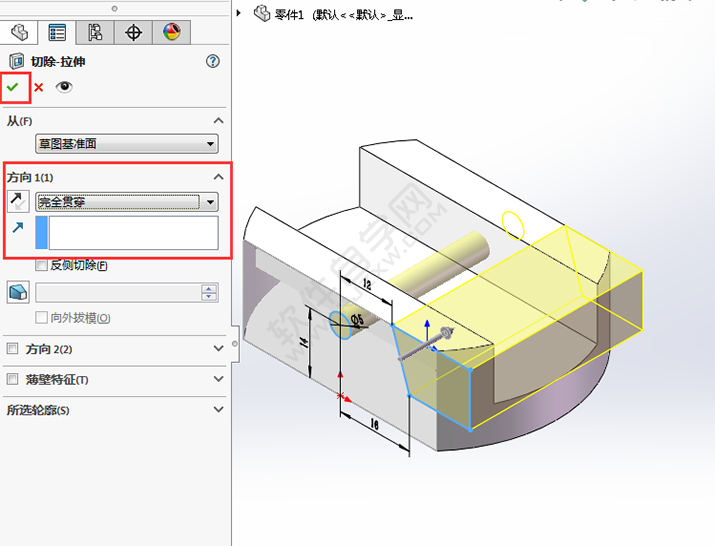This screenshot has height=546, width=715.
Task: Increase draft angle with spinner up arrow
Action: 209,289
